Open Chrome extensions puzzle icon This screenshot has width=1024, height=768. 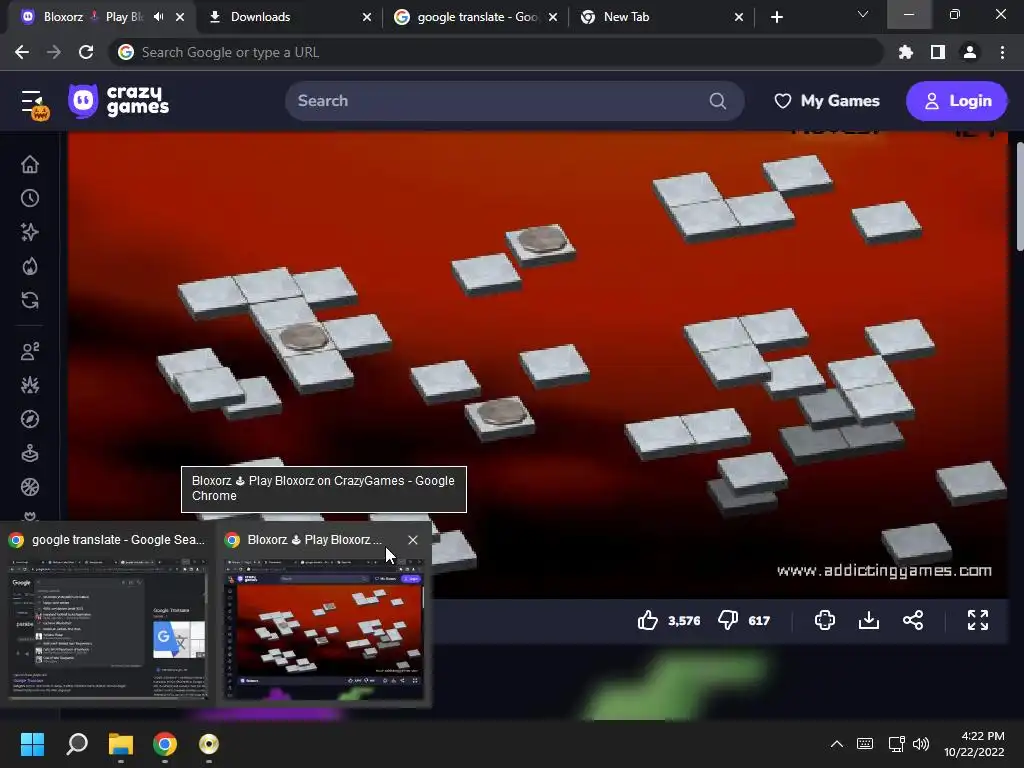point(906,52)
